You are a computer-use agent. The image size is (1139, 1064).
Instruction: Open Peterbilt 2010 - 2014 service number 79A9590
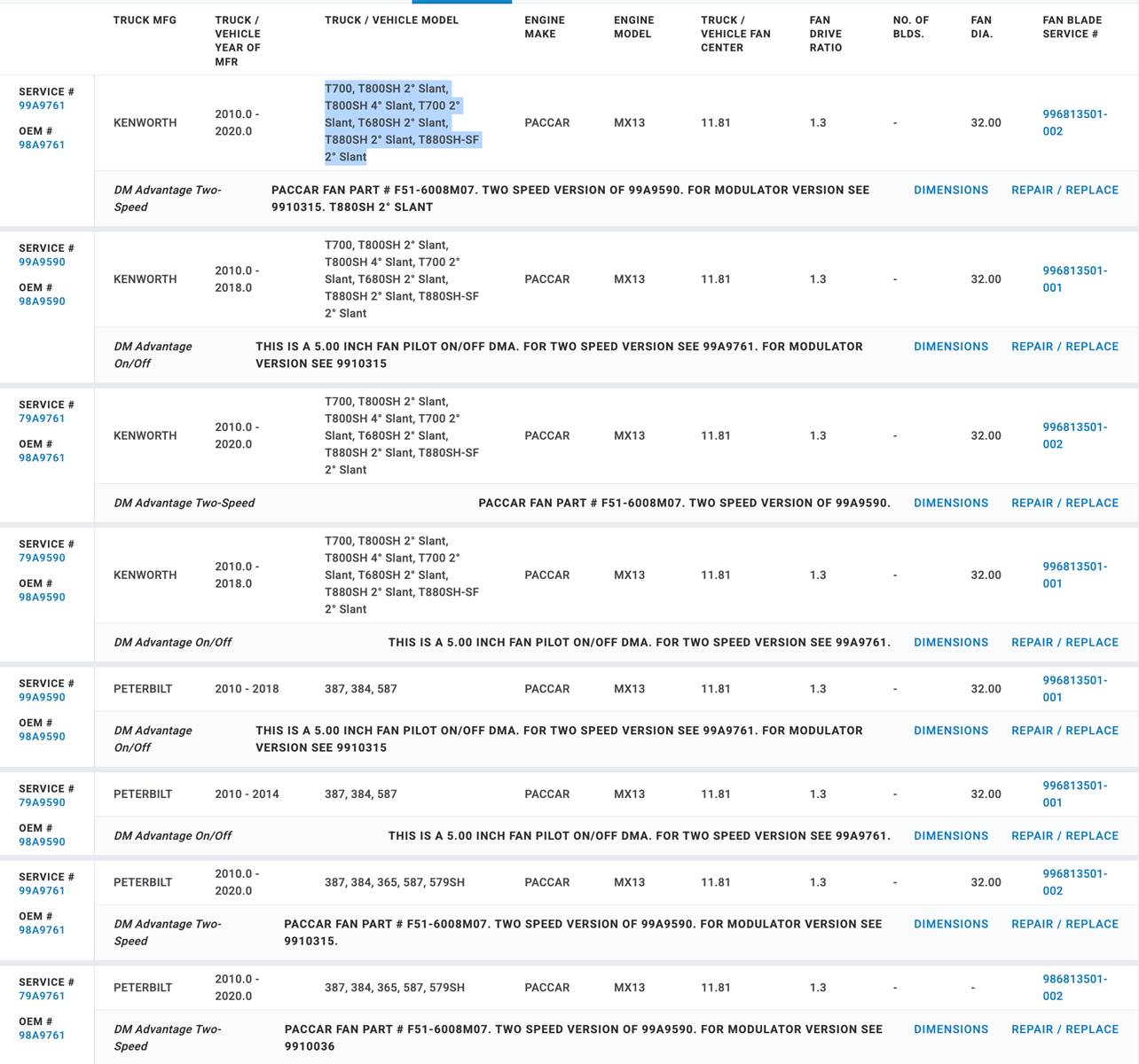[42, 802]
